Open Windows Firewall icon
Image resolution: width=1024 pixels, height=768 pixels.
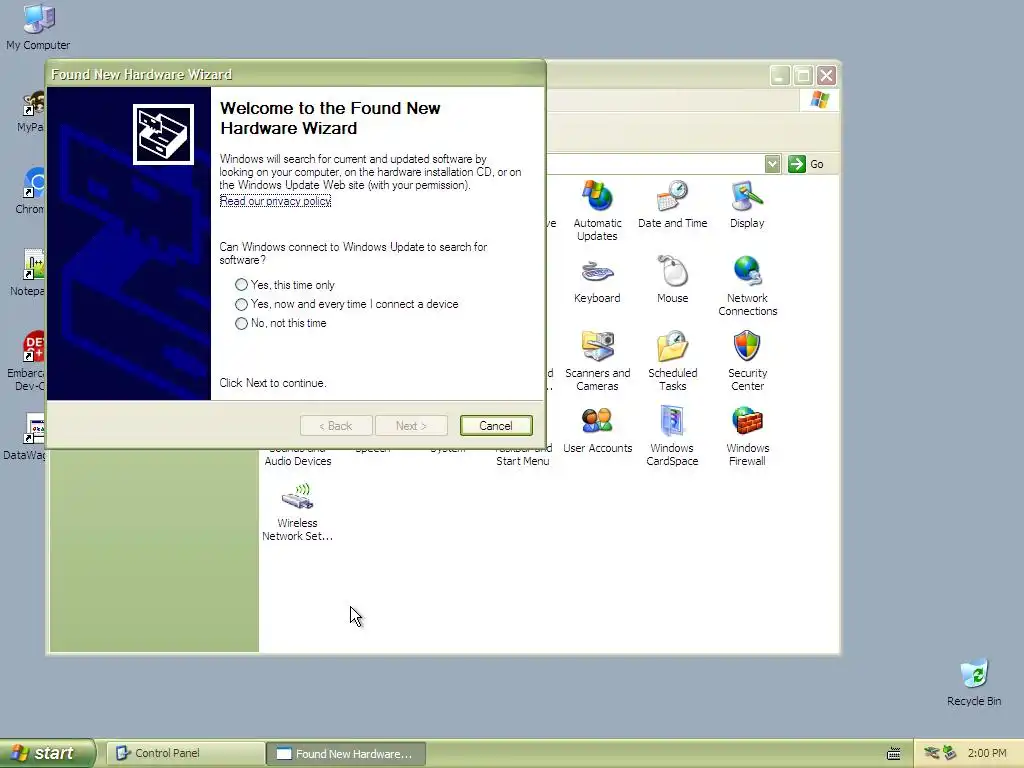pos(747,436)
